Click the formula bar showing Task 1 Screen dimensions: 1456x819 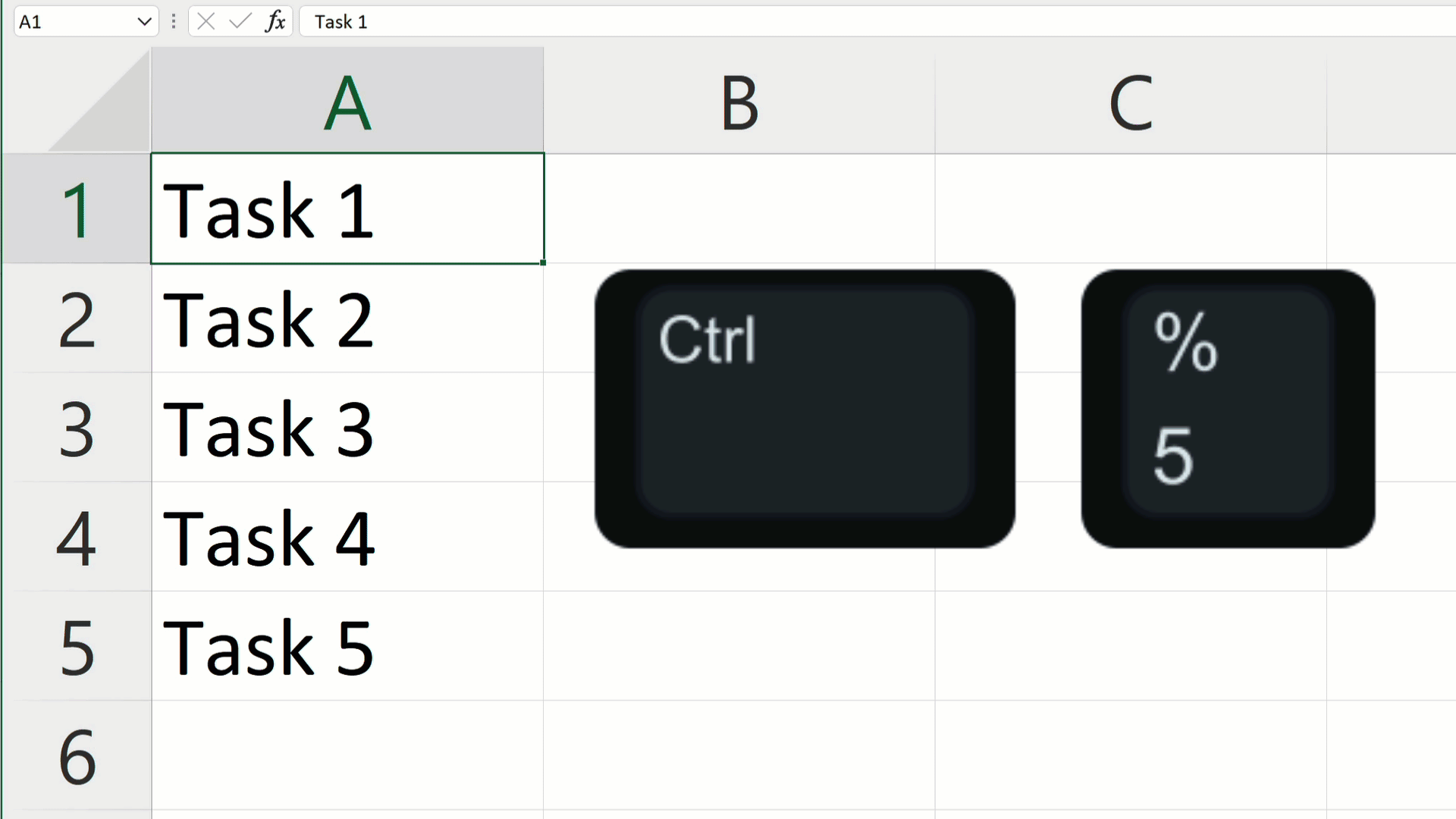(834, 22)
